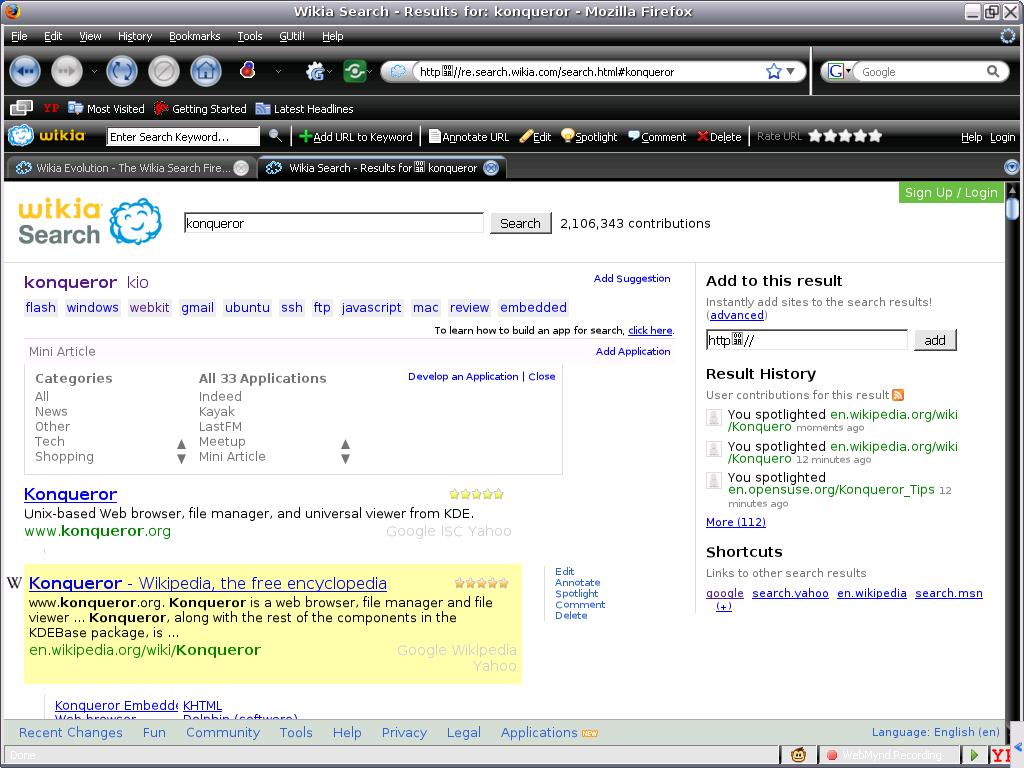Click the Categories list down arrow
1024x768 pixels.
point(182,458)
